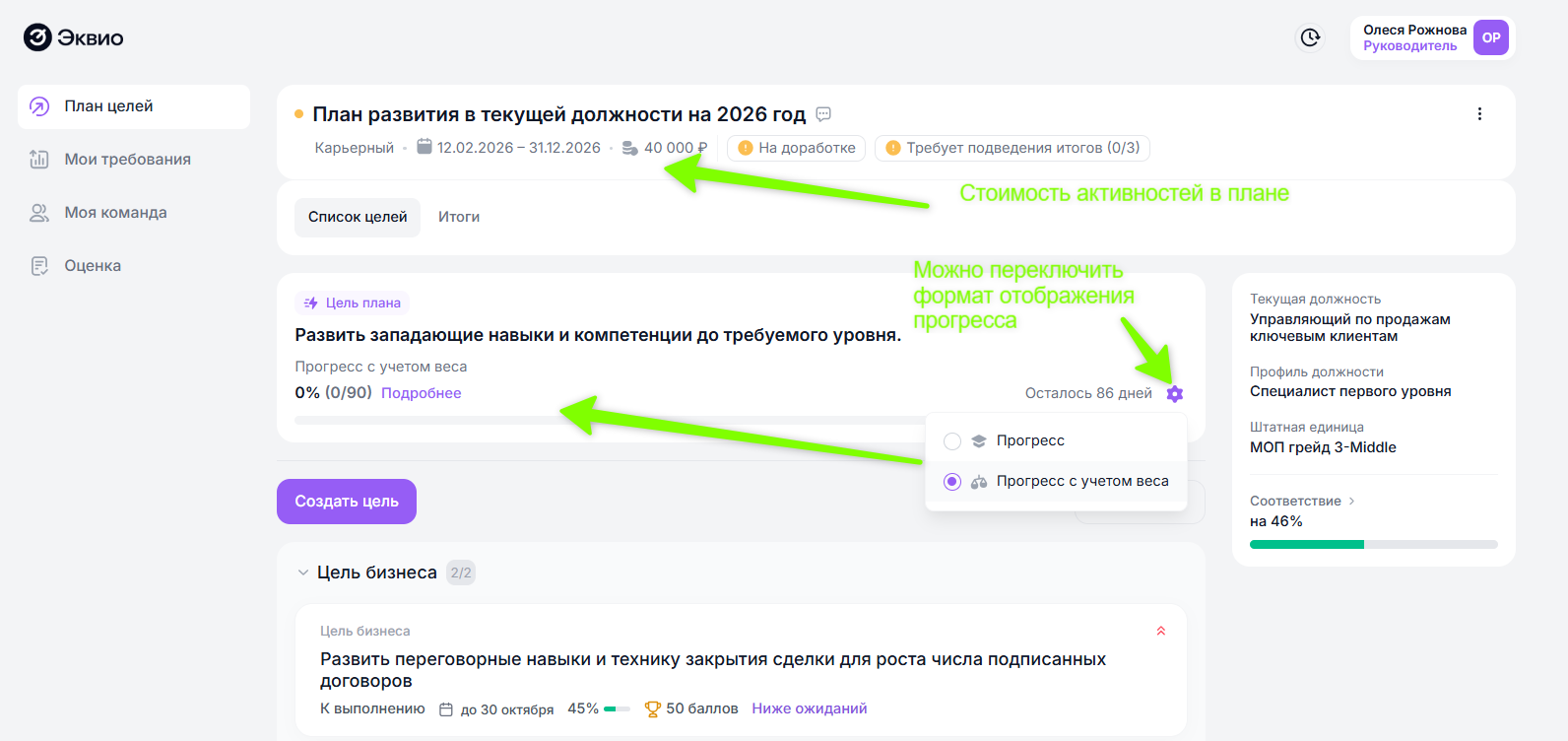Select Прогресс с учетом веса radio option
Screen dimensions: 1568x741
[x=952, y=482]
